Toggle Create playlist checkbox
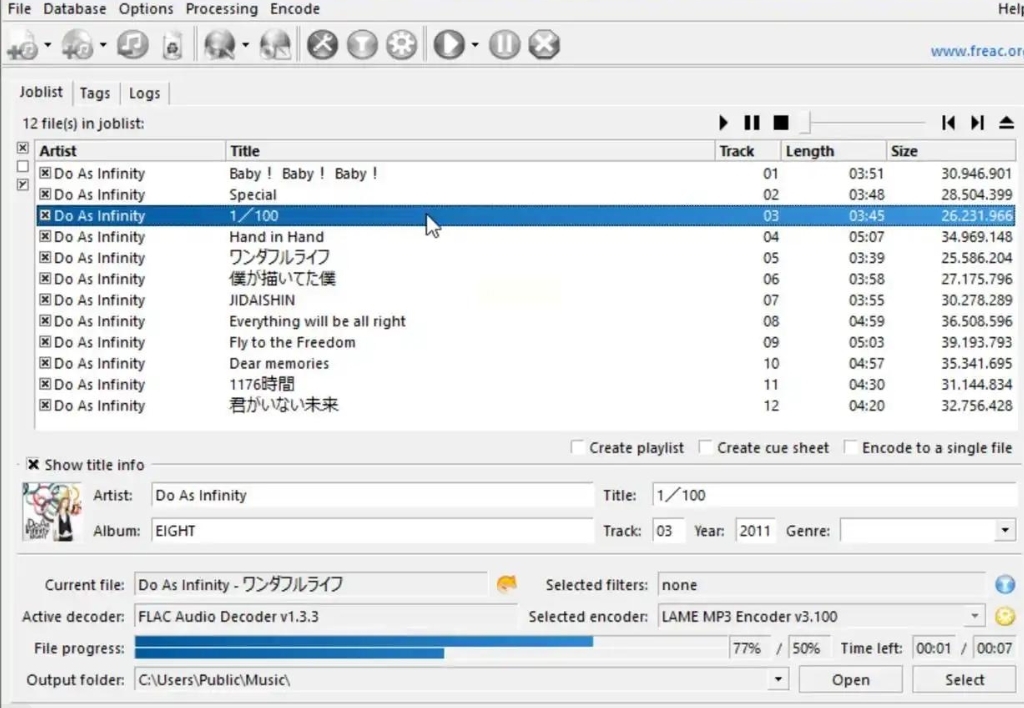Screen dimensions: 1024x708 pos(577,447)
